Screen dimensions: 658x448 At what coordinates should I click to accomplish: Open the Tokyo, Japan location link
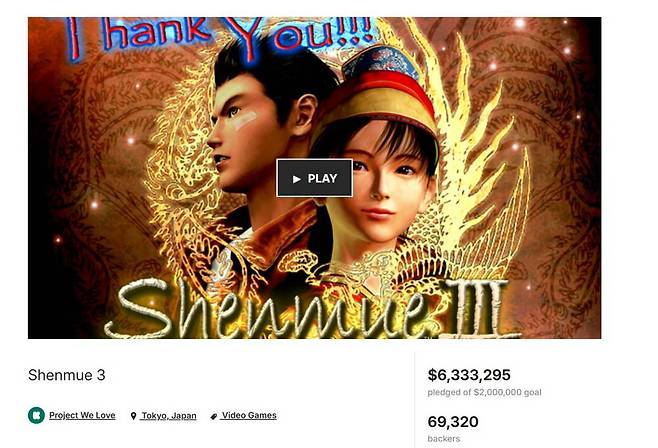169,416
